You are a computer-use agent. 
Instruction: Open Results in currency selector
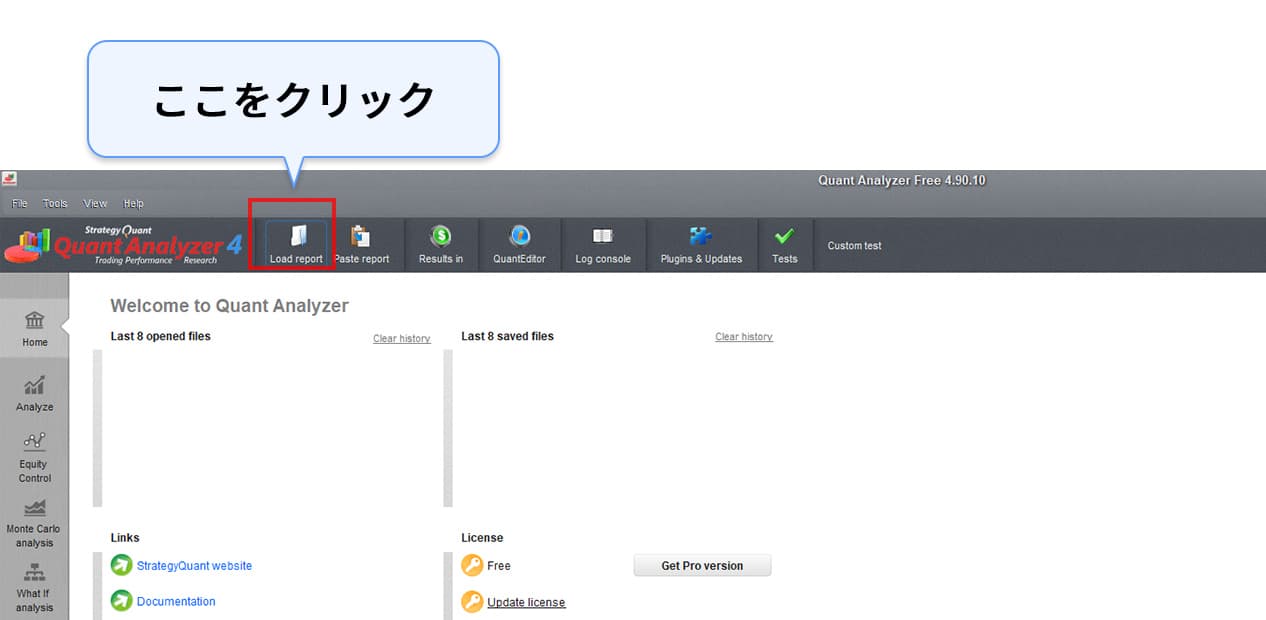(x=441, y=245)
